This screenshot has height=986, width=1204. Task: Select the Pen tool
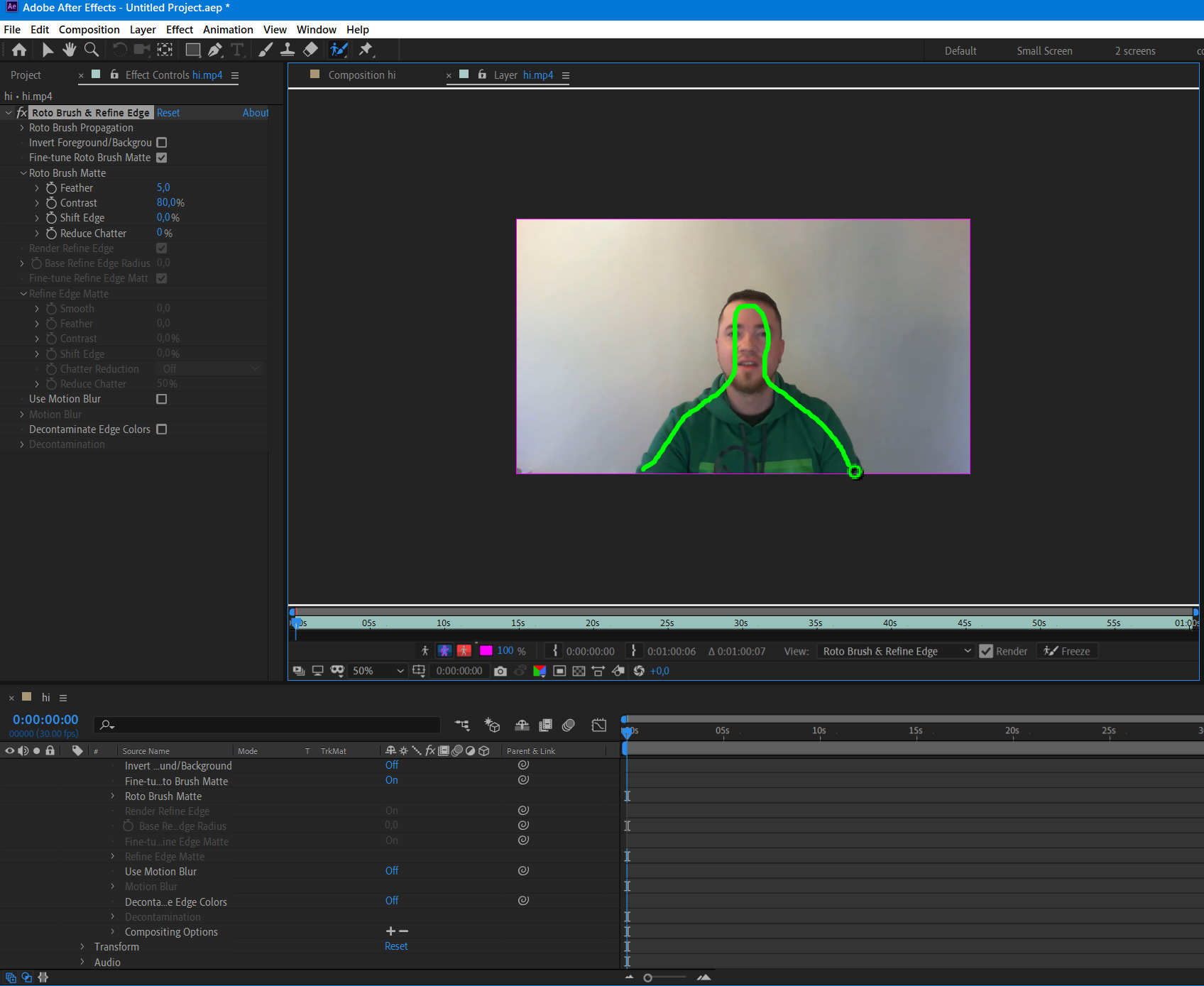pyautogui.click(x=215, y=50)
